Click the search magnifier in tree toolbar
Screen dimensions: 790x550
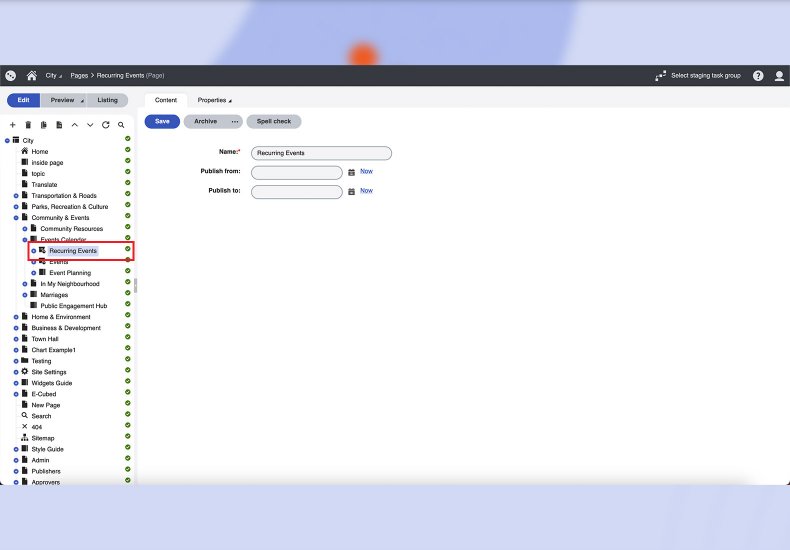tap(121, 125)
